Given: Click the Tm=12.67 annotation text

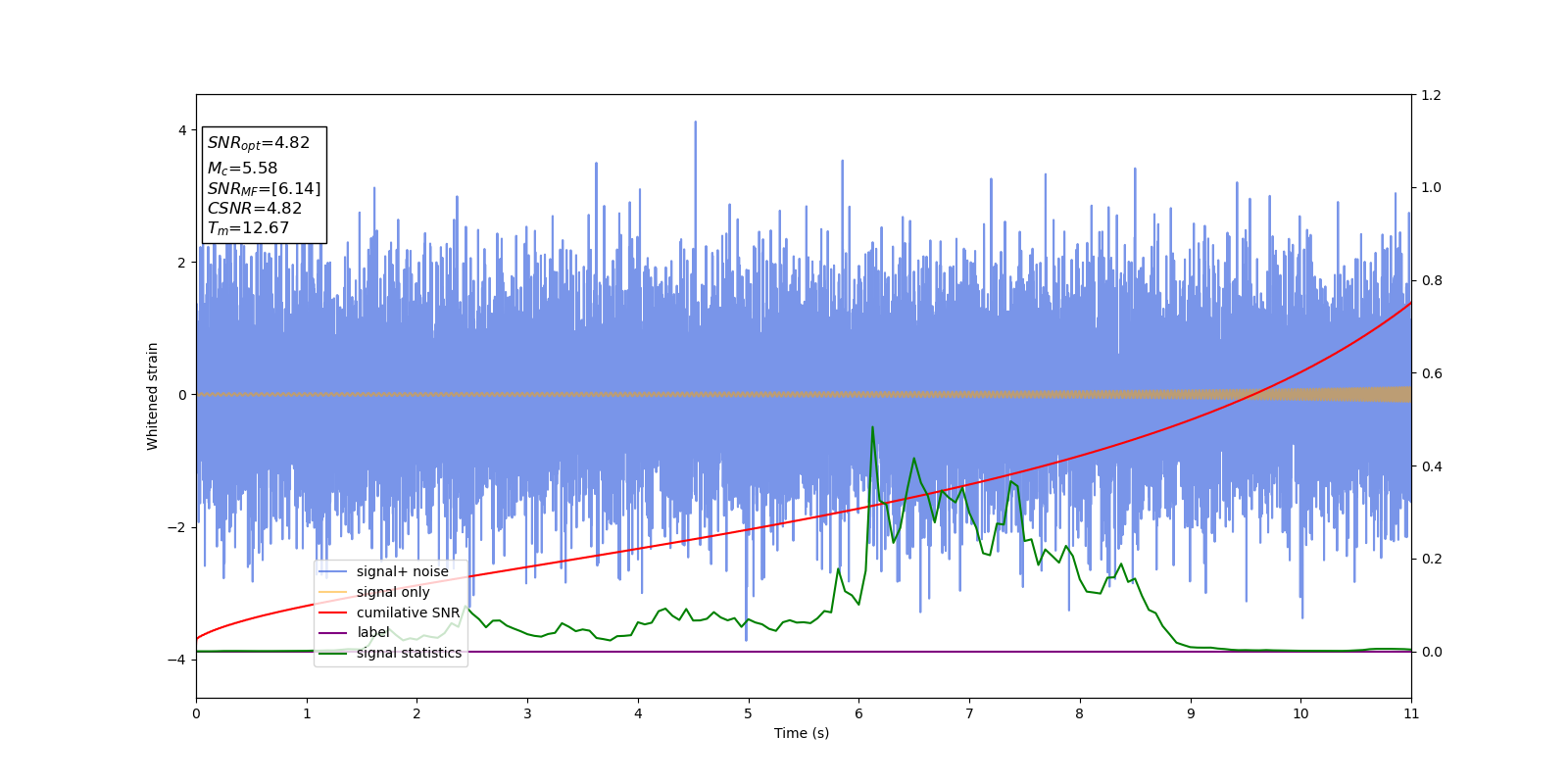Looking at the screenshot, I should (248, 228).
